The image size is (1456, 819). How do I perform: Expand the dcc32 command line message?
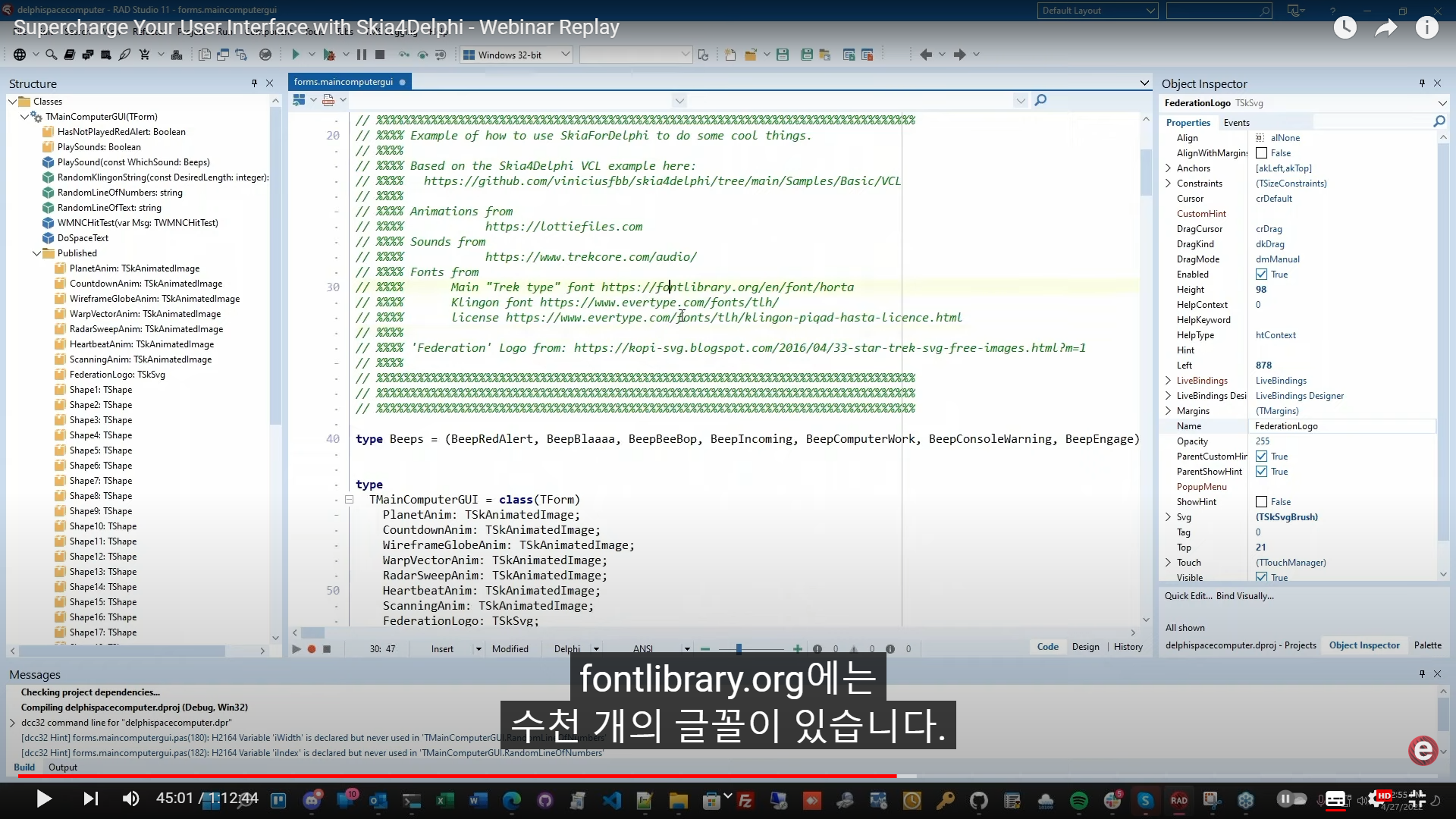[13, 723]
